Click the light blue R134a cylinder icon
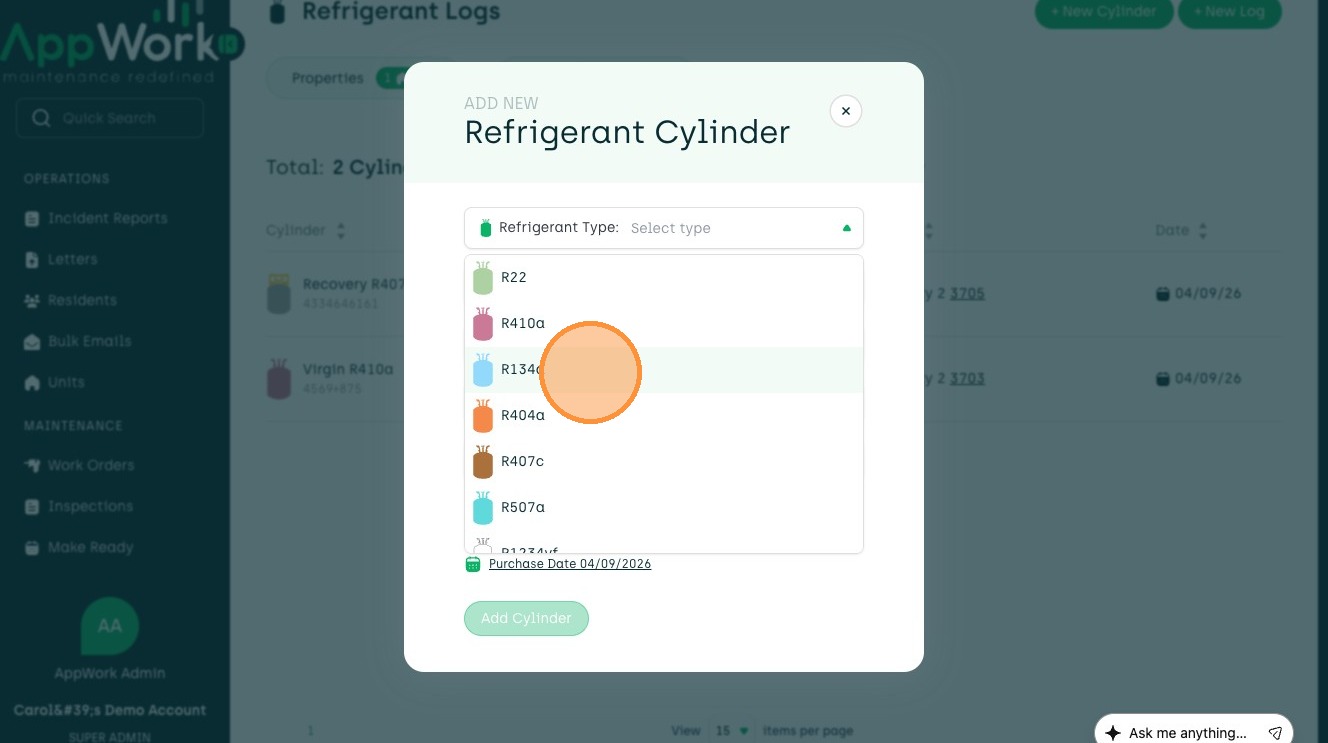1328x743 pixels. click(x=483, y=370)
